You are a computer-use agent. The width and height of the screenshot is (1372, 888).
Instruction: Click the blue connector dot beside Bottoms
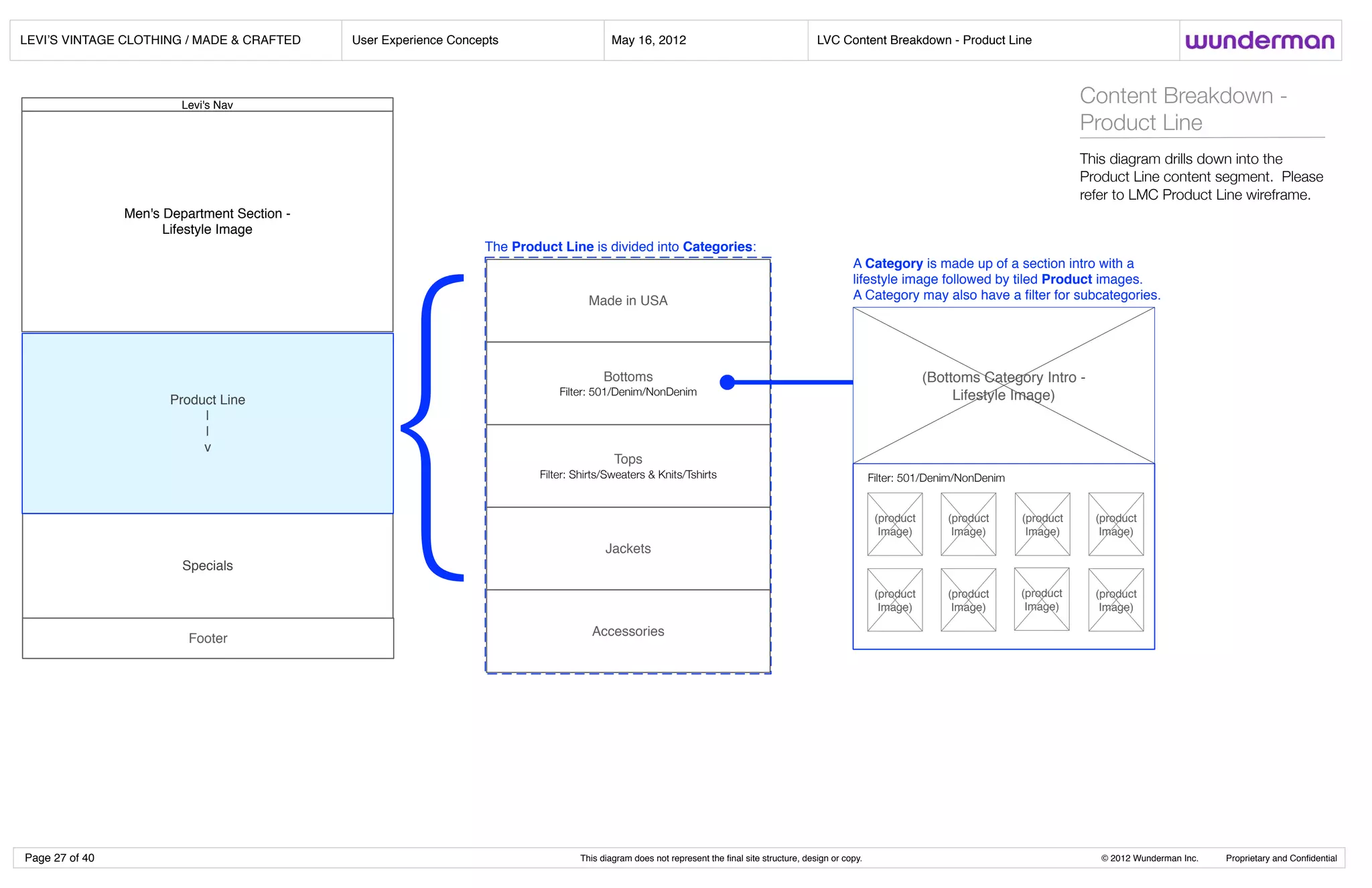click(x=727, y=382)
